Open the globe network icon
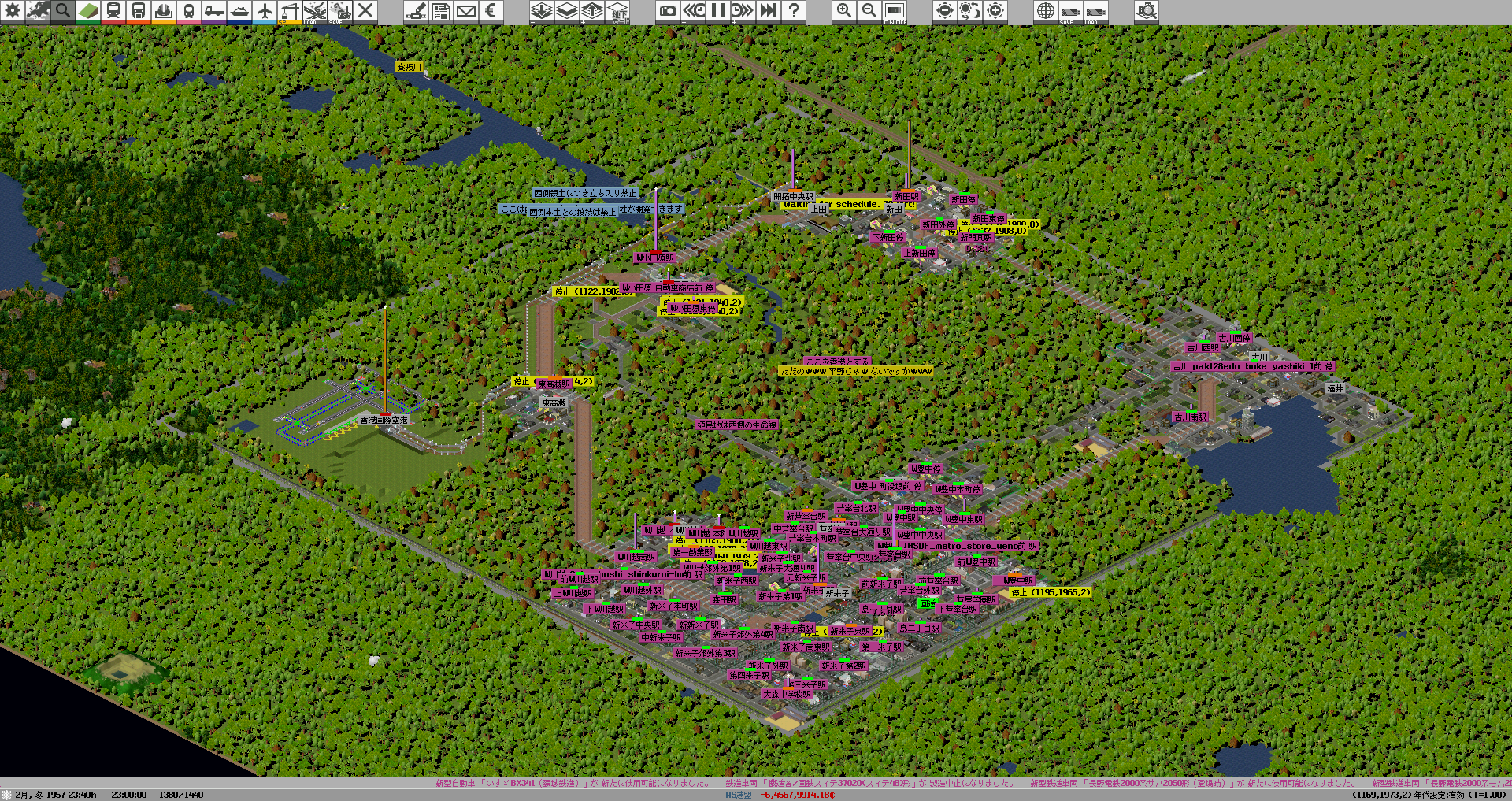The height and width of the screenshot is (801, 1512). (1046, 11)
